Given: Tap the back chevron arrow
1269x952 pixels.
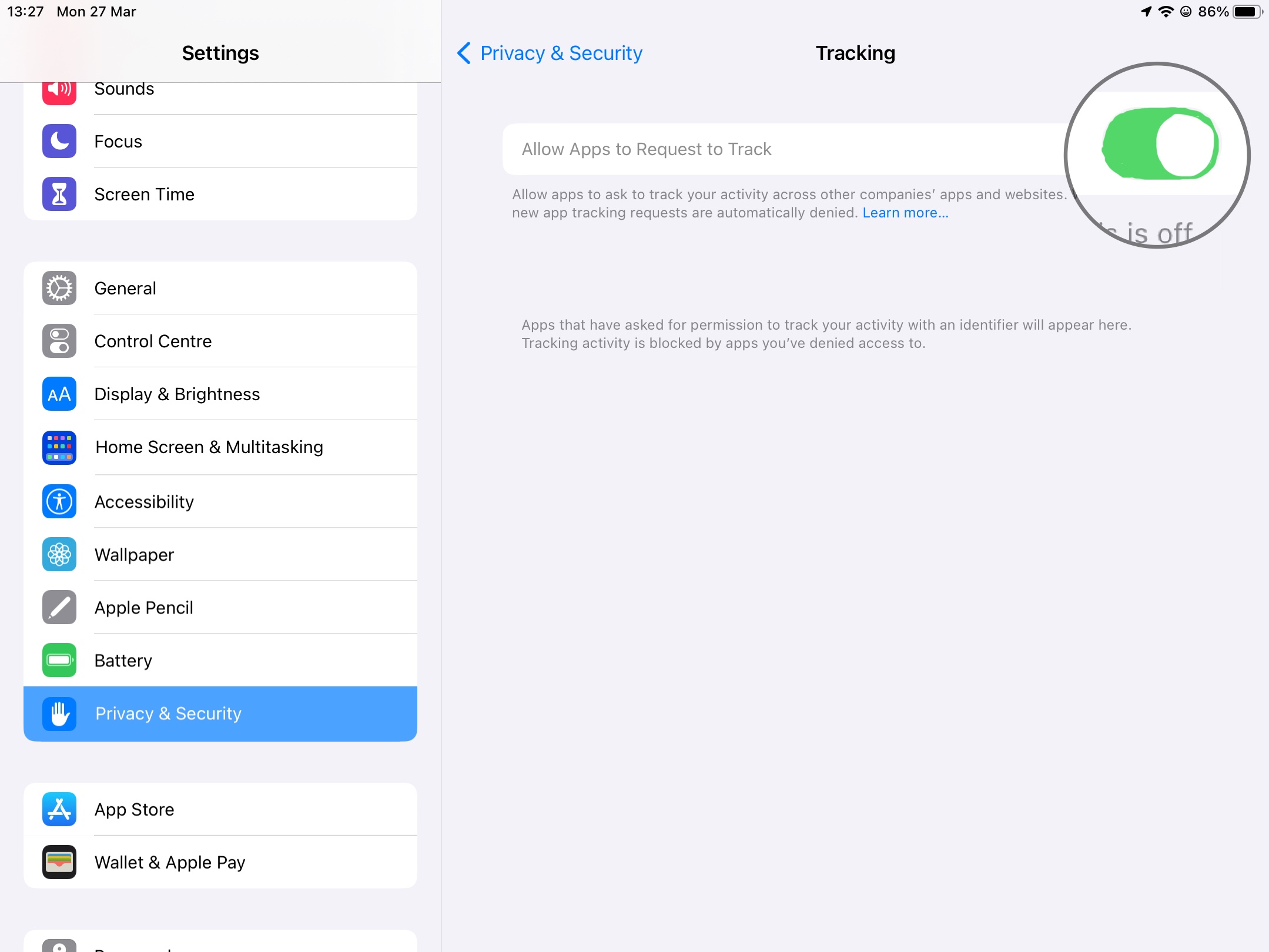Looking at the screenshot, I should (464, 53).
